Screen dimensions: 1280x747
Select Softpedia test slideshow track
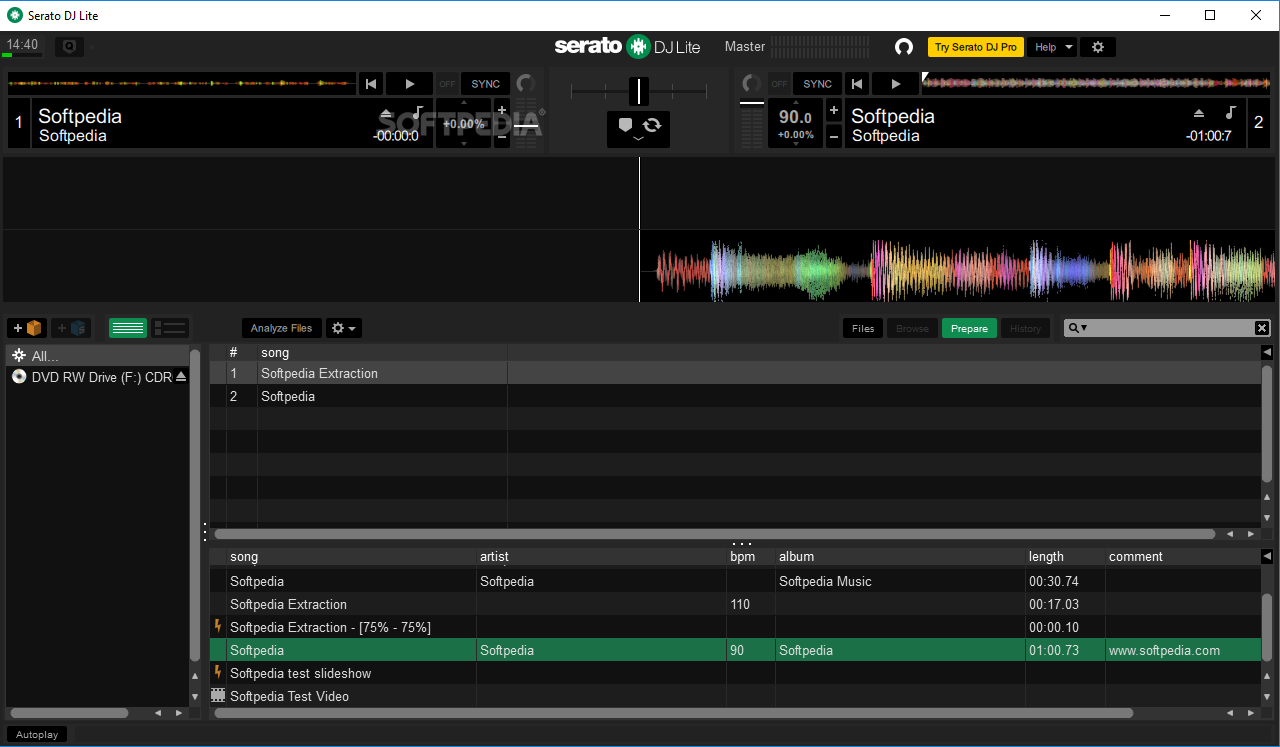[735, 673]
